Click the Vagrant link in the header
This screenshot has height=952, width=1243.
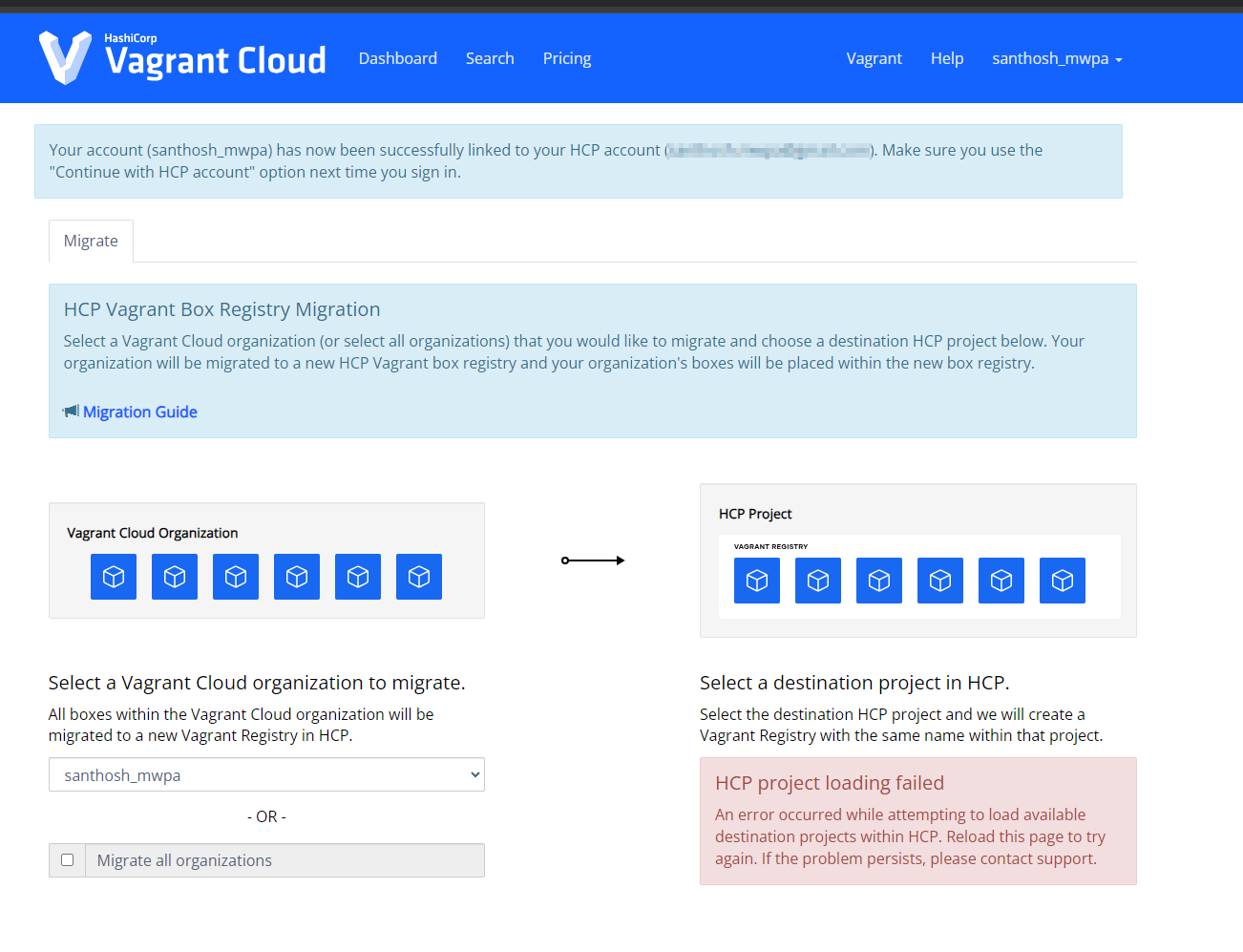[874, 58]
